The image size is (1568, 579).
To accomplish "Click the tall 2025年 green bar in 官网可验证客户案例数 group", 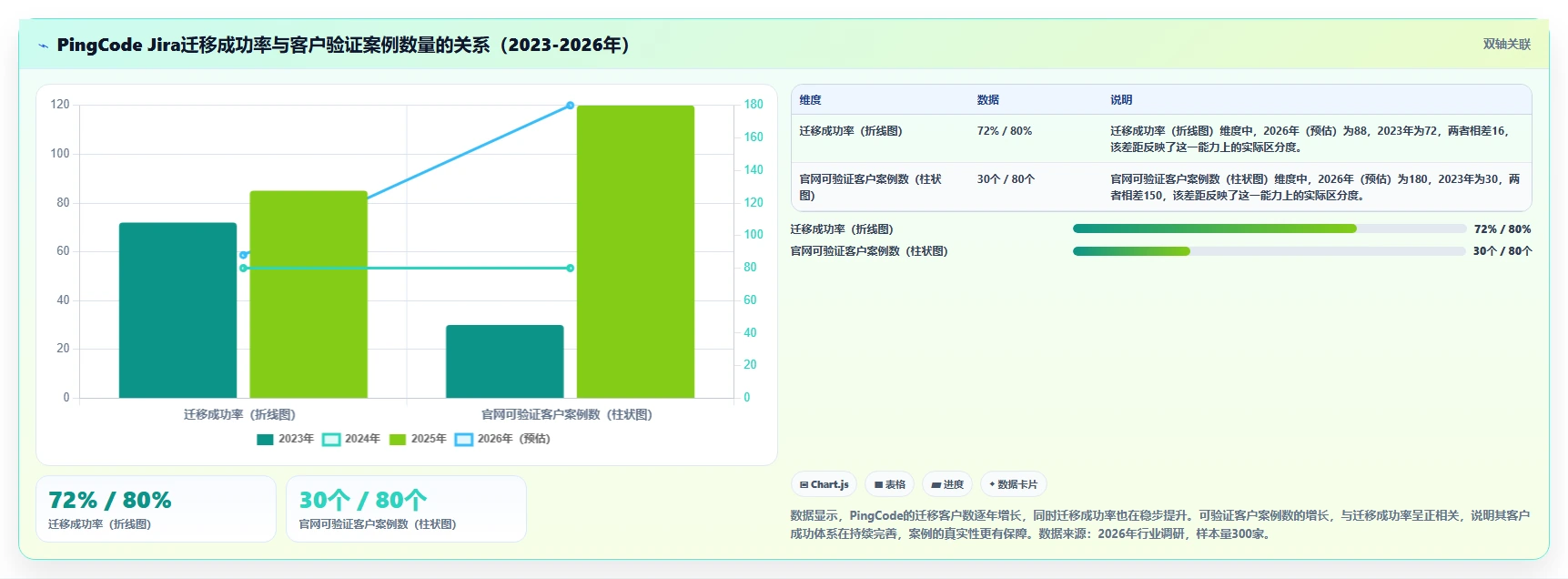I will pyautogui.click(x=635, y=251).
